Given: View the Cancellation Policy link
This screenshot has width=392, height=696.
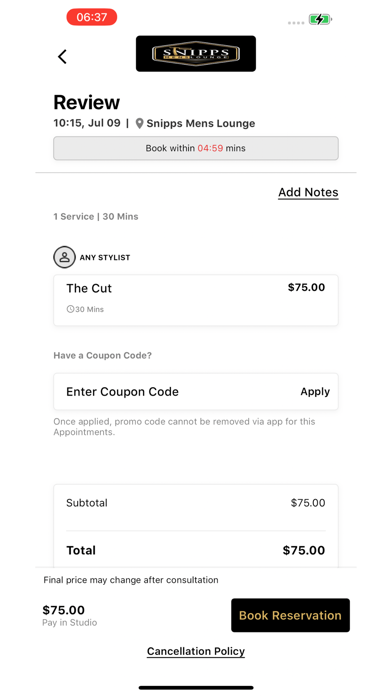Looking at the screenshot, I should (196, 652).
